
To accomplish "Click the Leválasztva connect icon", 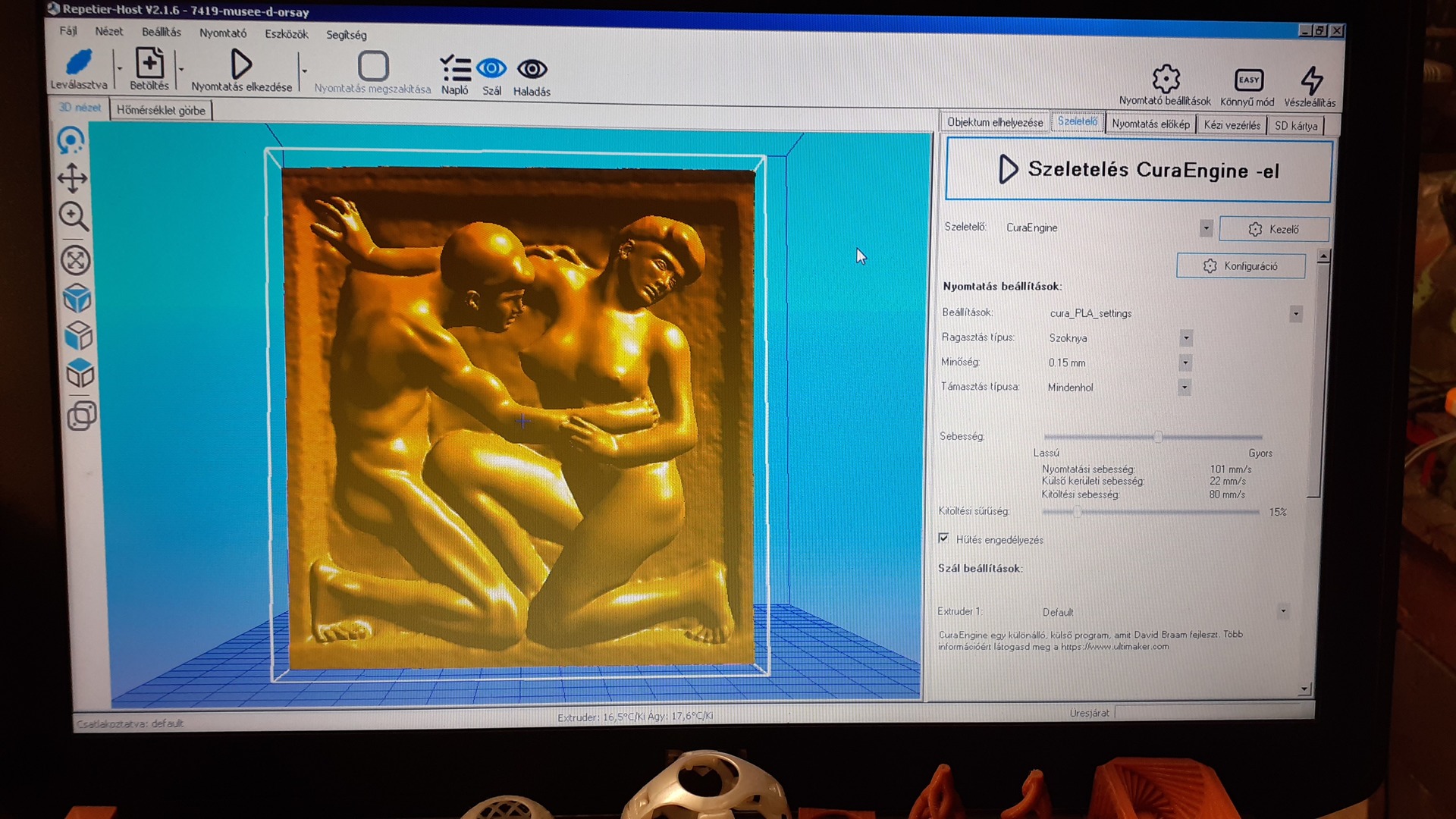I will tap(79, 62).
